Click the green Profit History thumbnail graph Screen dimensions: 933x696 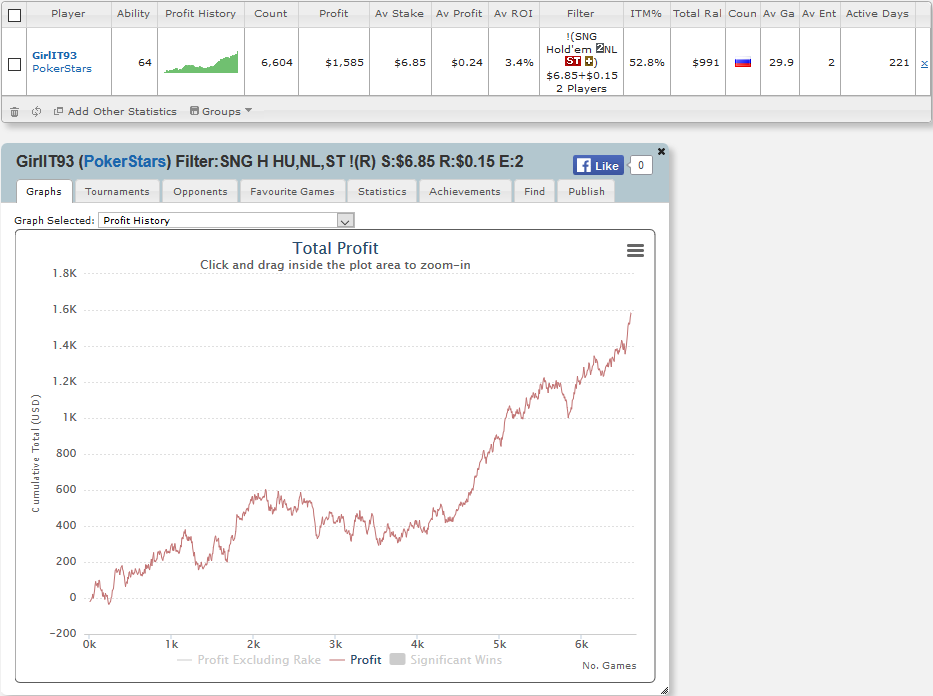coord(201,62)
